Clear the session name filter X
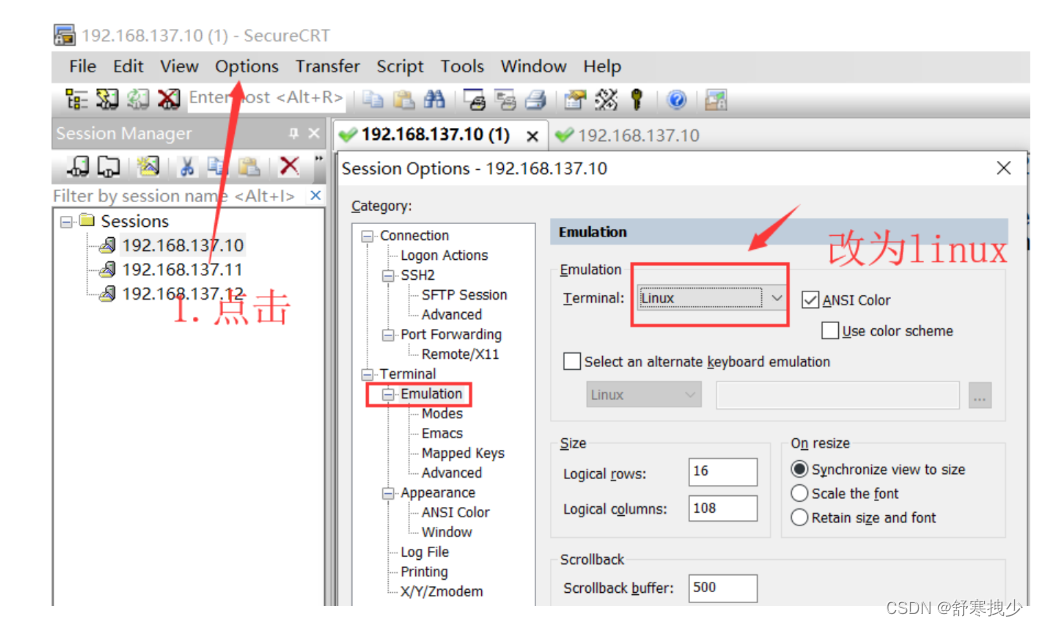Image resolution: width=1038 pixels, height=626 pixels. pyautogui.click(x=316, y=195)
